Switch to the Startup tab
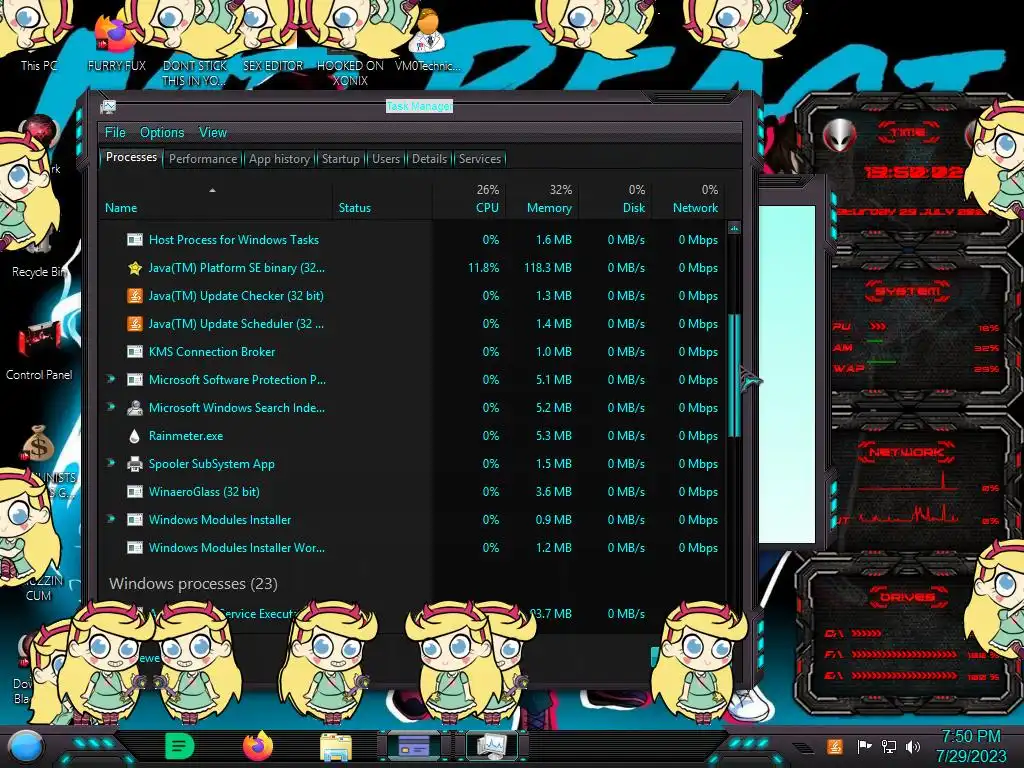 click(x=340, y=159)
